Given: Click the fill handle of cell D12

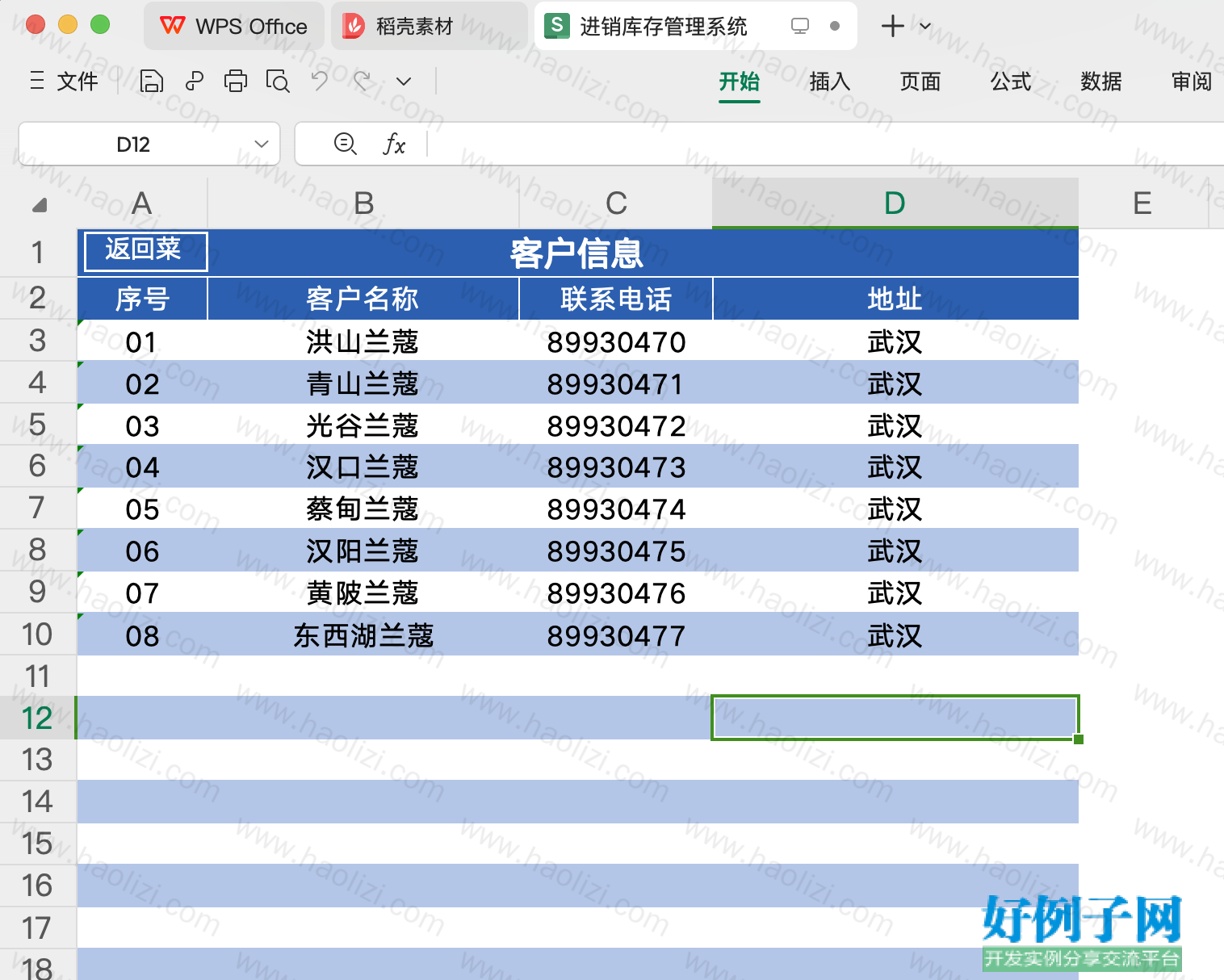Looking at the screenshot, I should (1079, 739).
